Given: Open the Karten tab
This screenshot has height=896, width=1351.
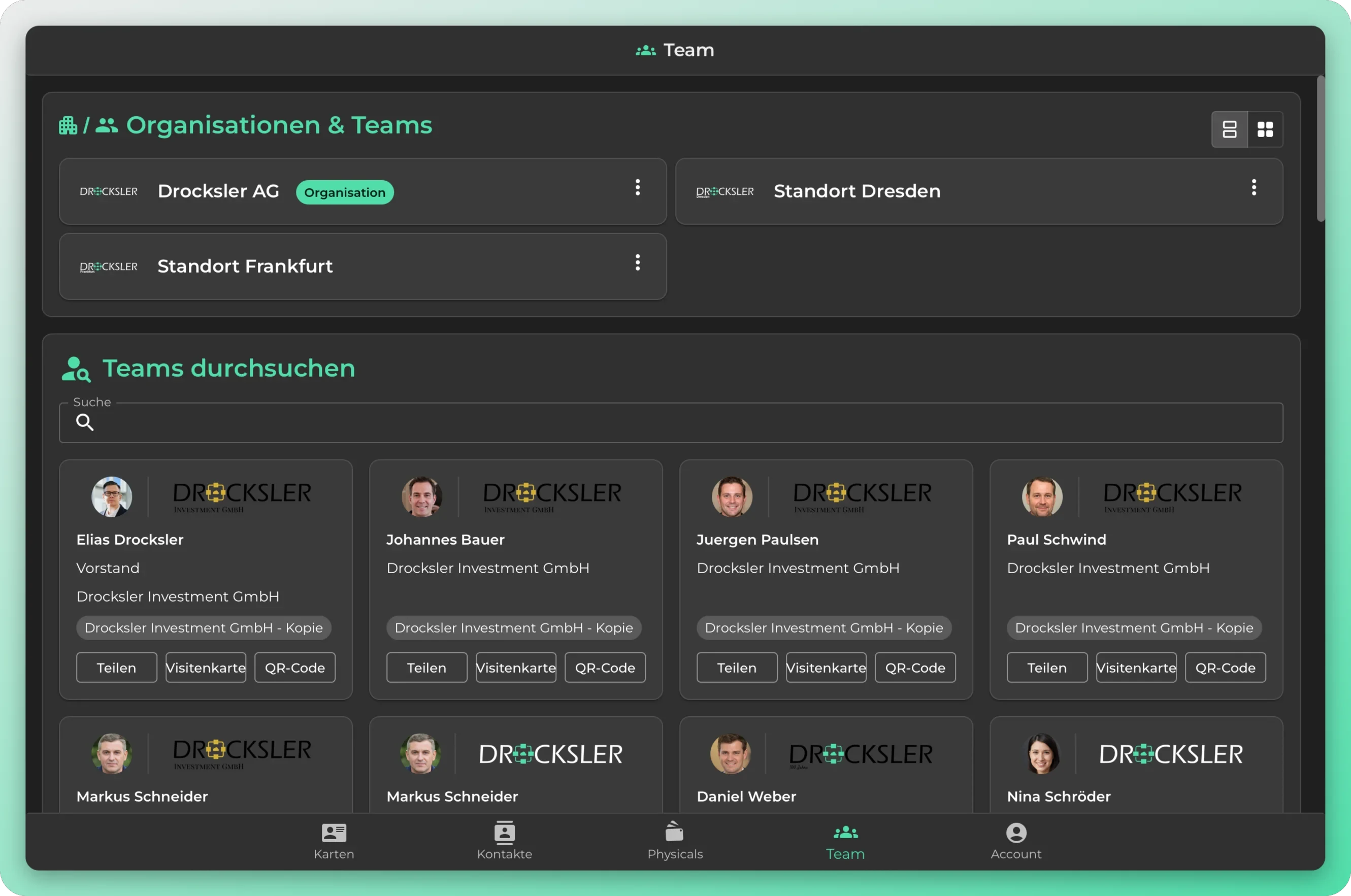Looking at the screenshot, I should (x=334, y=841).
